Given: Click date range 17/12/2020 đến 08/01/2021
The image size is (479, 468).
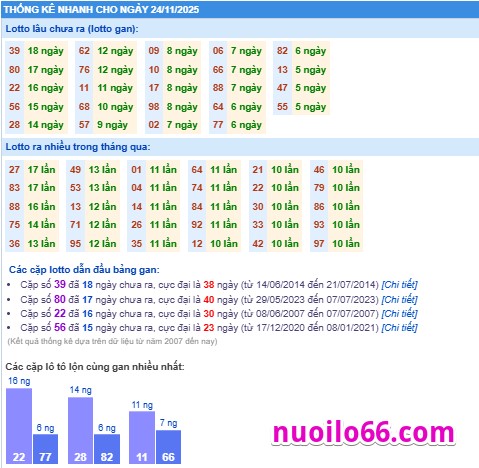Looking at the screenshot, I should tap(316, 328).
